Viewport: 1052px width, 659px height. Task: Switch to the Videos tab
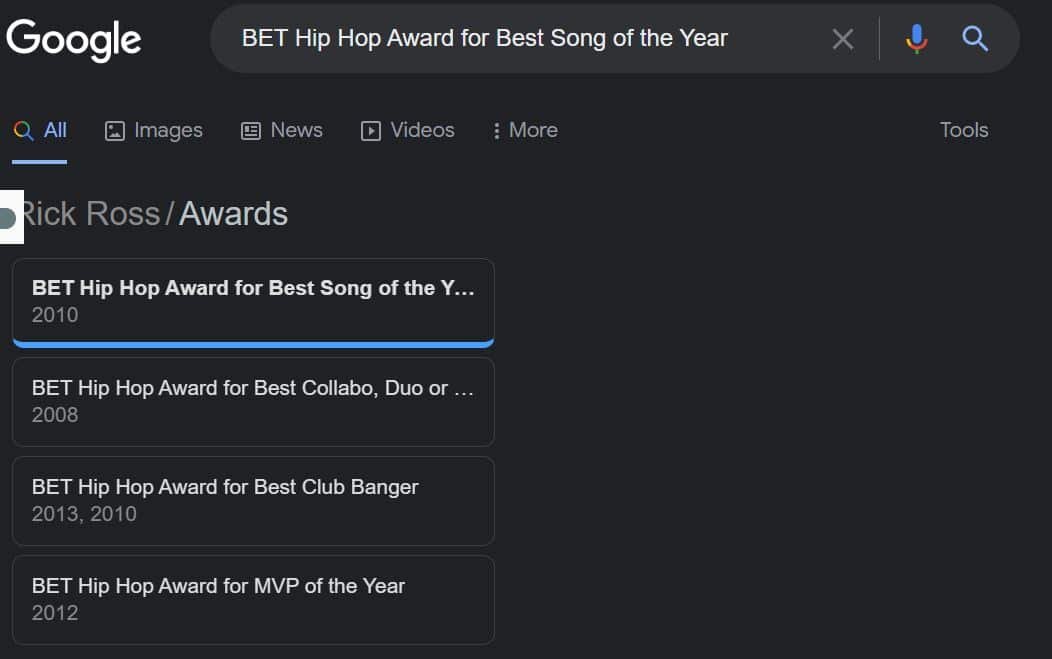(x=407, y=130)
